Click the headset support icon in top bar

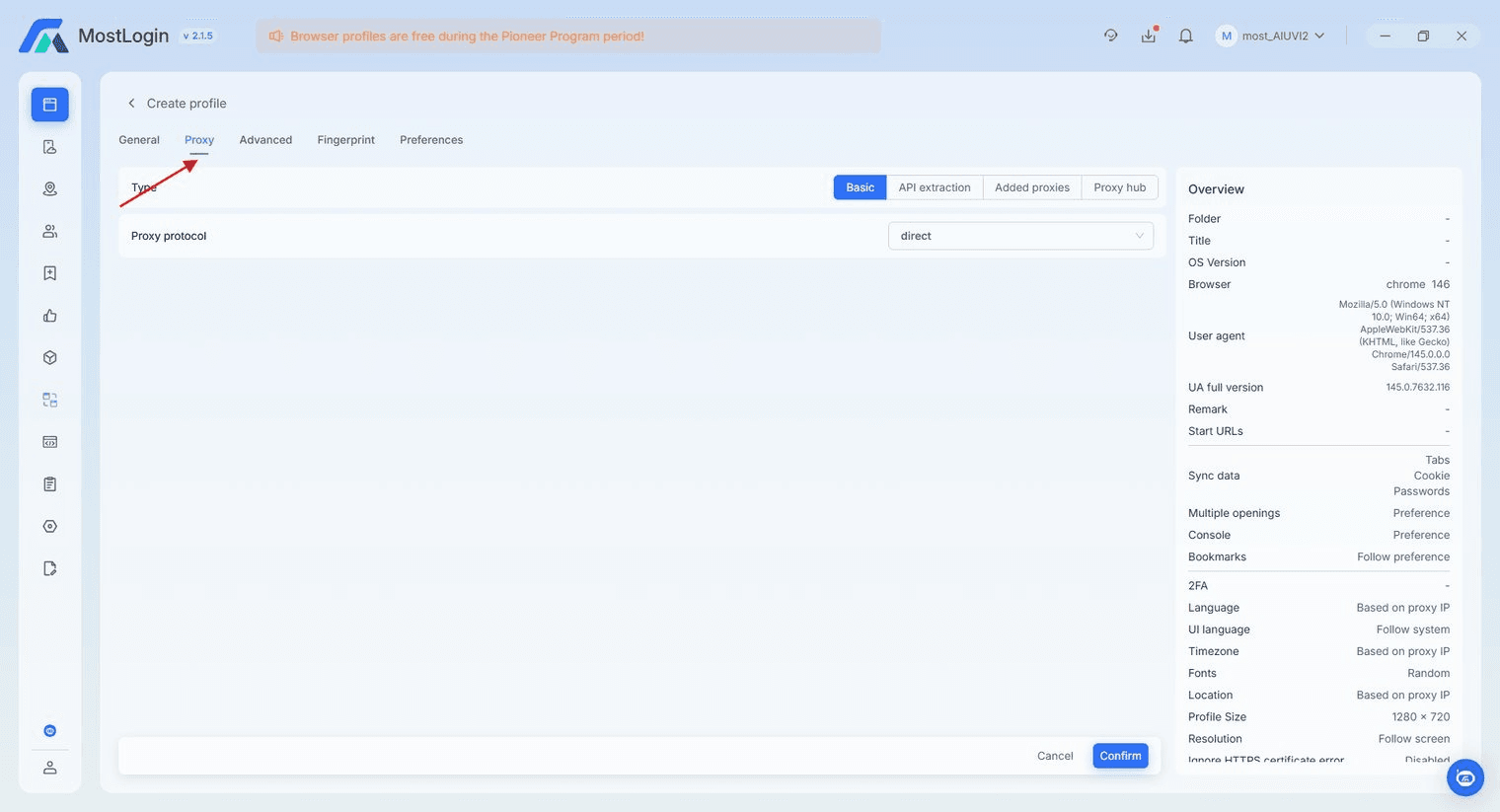1110,36
